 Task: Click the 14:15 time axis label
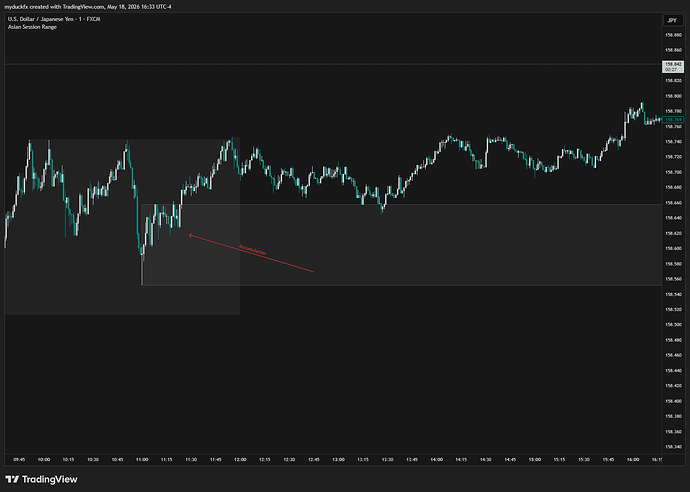point(461,459)
